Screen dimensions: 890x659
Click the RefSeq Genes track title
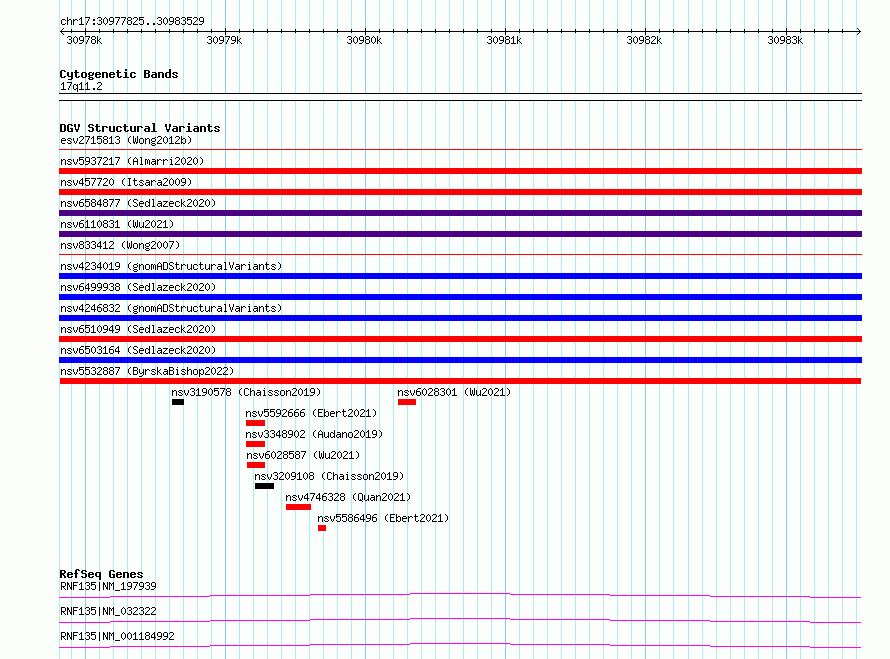tap(102, 574)
